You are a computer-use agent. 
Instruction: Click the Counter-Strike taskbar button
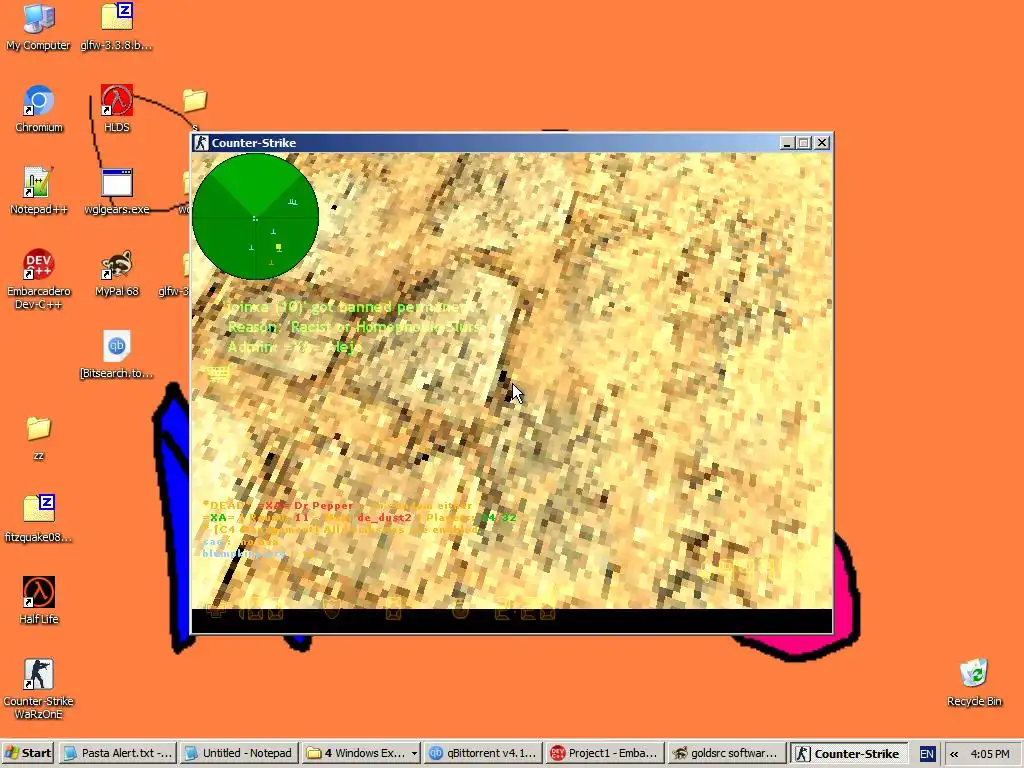[x=848, y=753]
